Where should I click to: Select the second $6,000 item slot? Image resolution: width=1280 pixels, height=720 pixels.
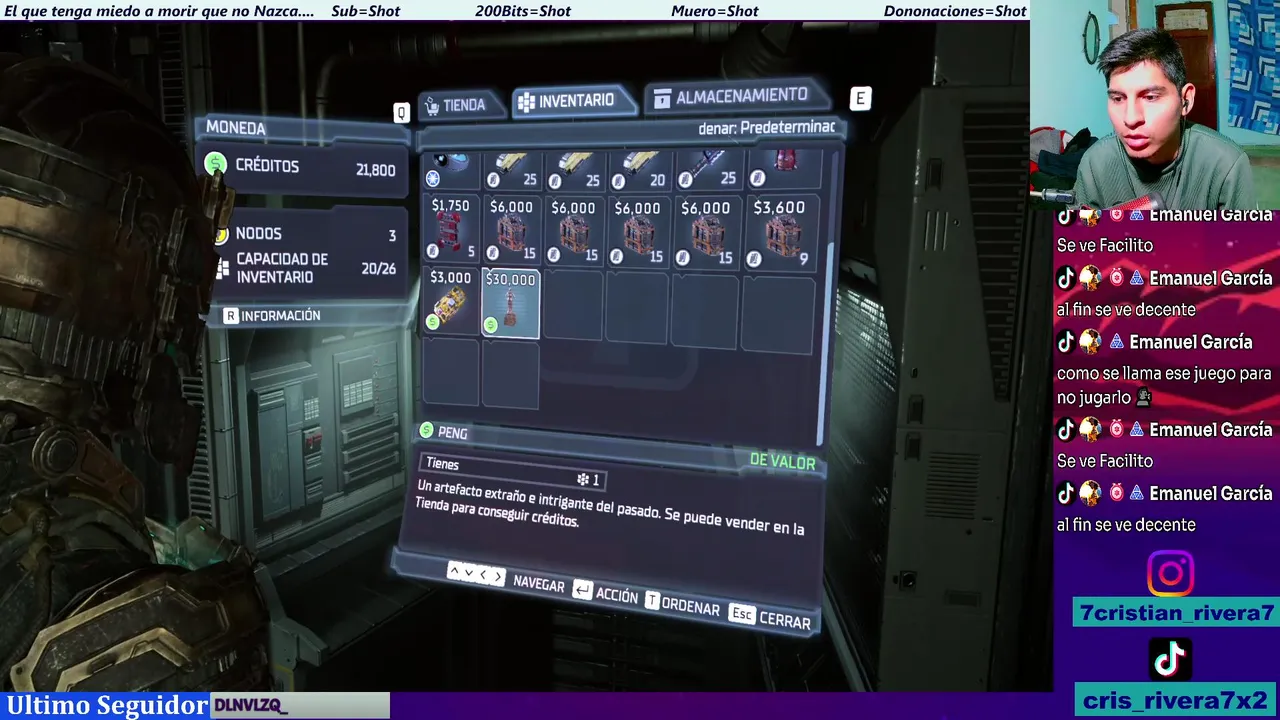coord(574,230)
